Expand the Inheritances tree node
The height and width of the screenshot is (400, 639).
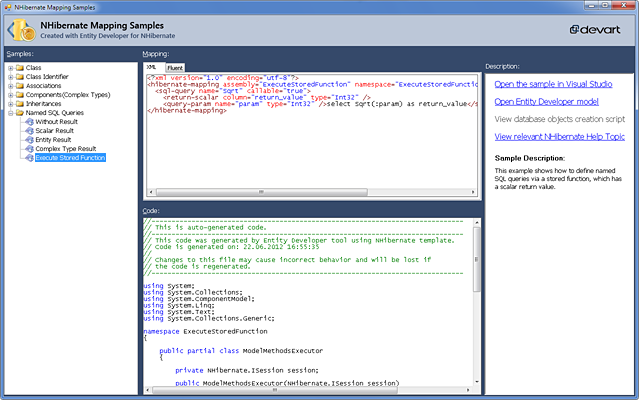(11, 104)
